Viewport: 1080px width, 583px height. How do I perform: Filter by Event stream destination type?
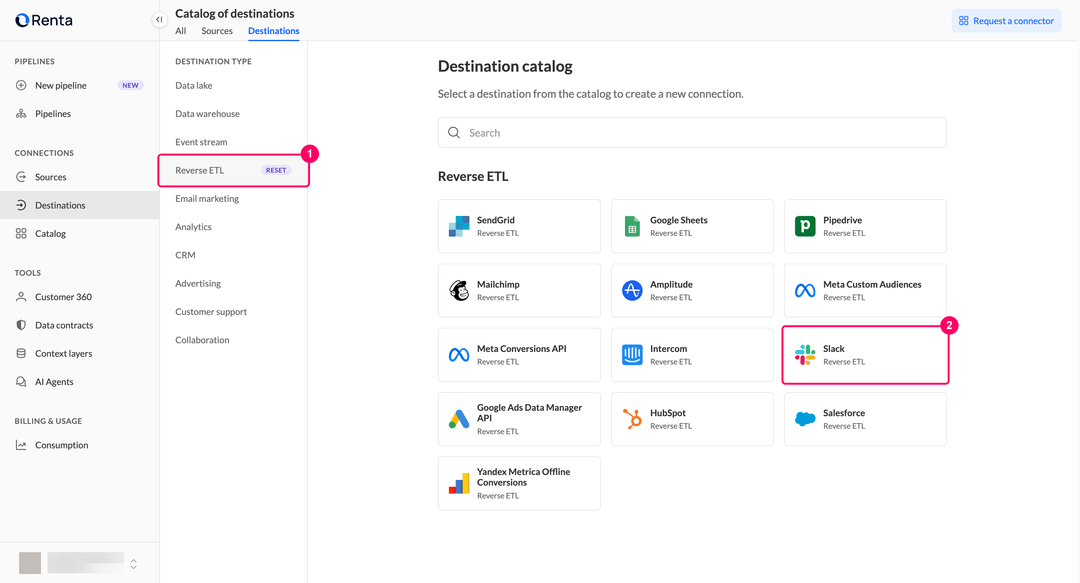201,142
